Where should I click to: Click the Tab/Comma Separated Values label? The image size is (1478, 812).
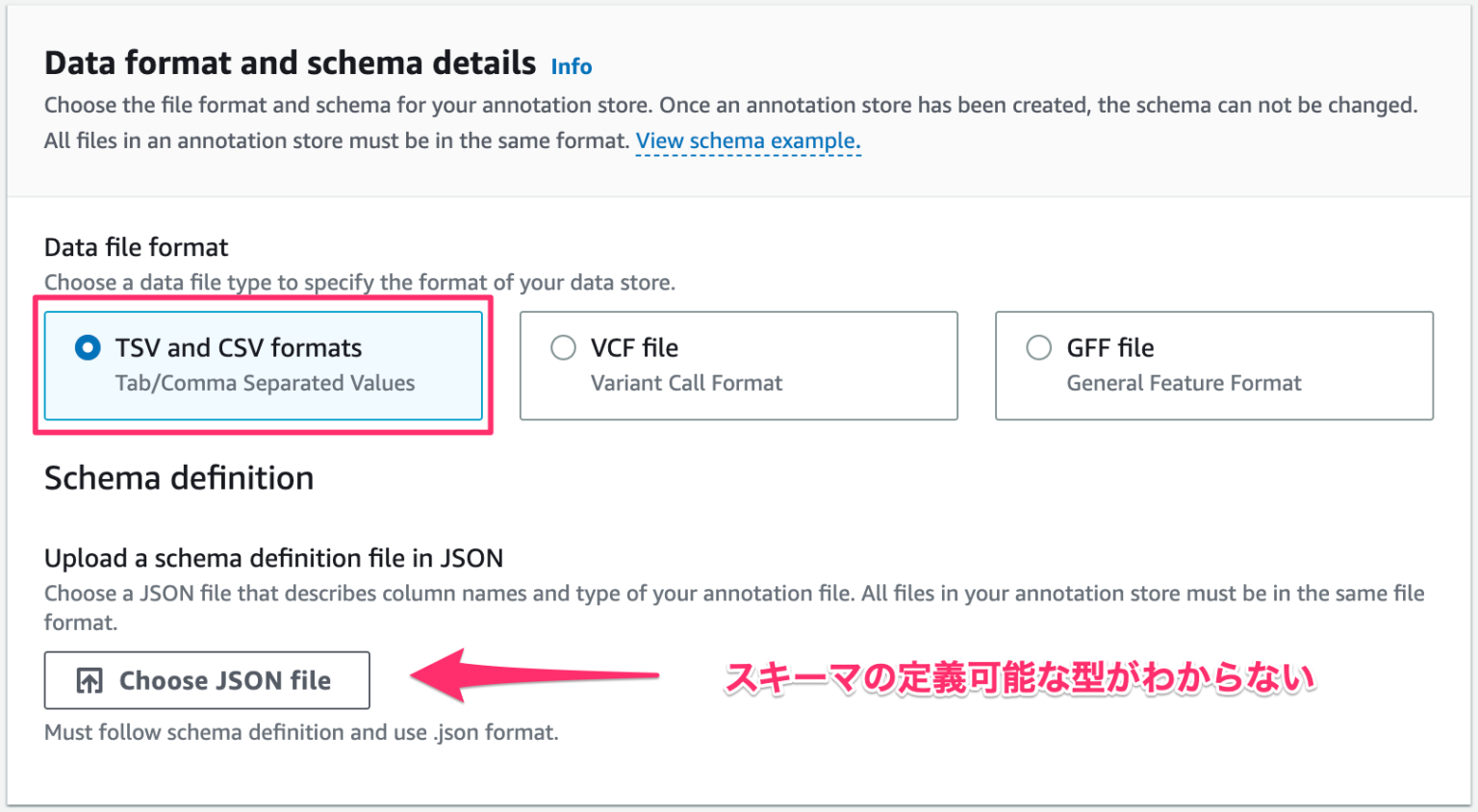point(266,382)
